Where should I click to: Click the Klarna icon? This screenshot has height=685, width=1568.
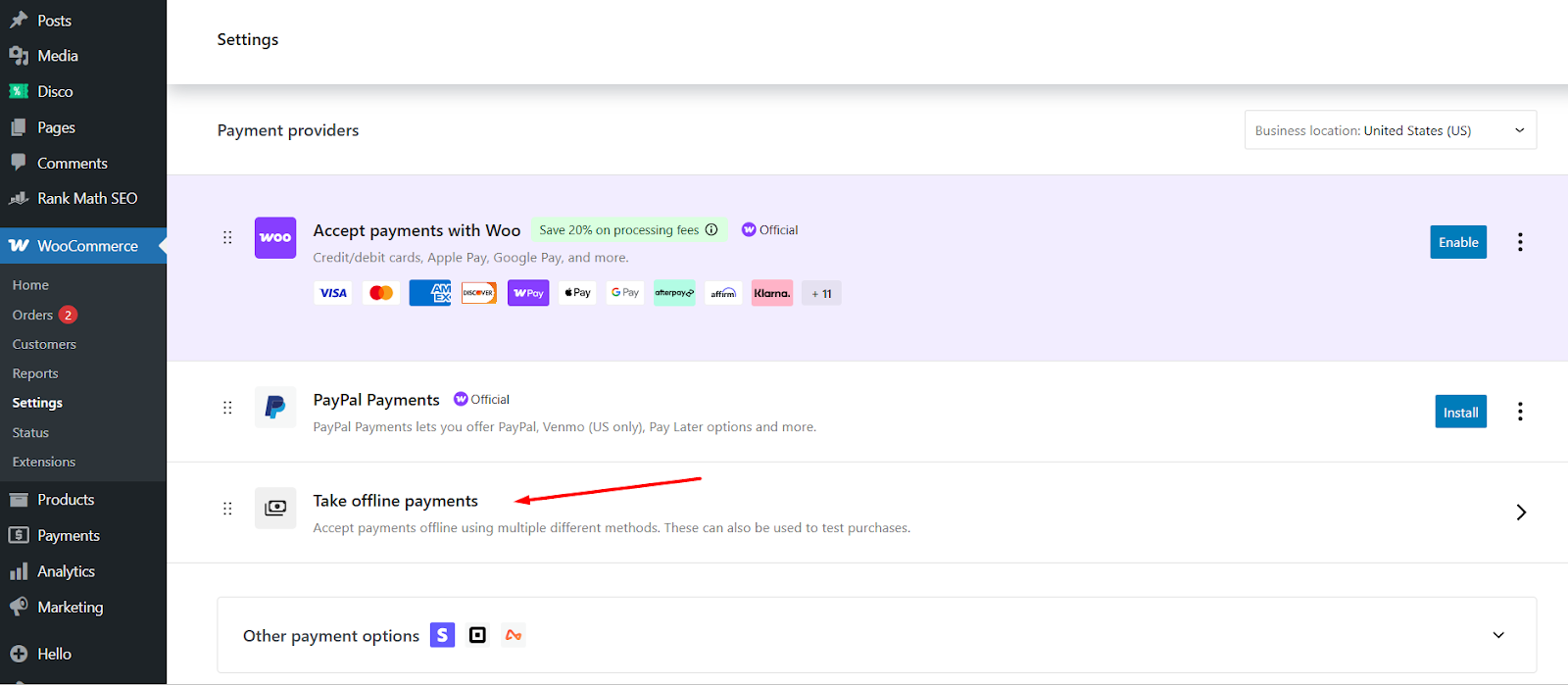pos(772,293)
